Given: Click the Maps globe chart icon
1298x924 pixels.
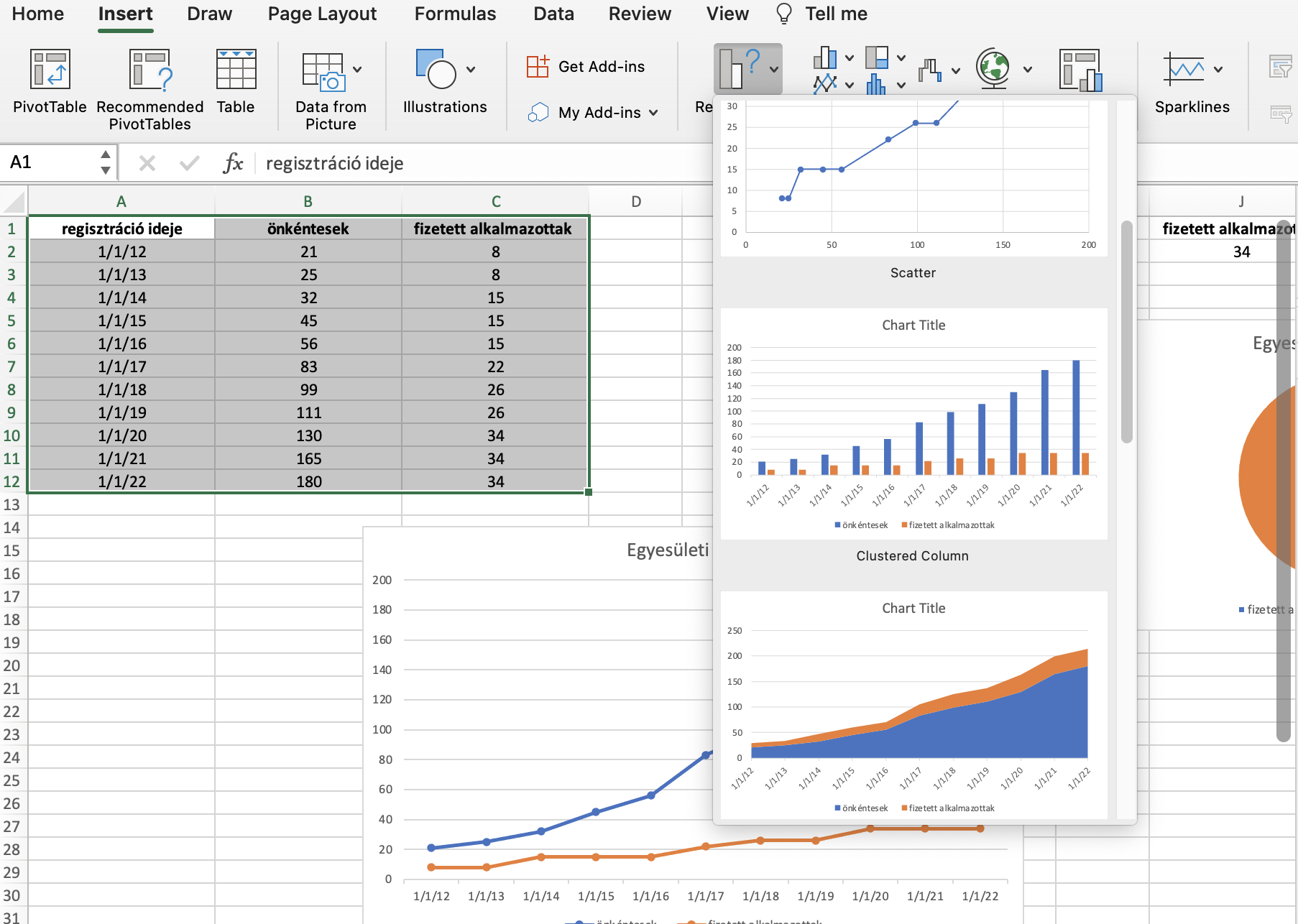Looking at the screenshot, I should pyautogui.click(x=993, y=69).
